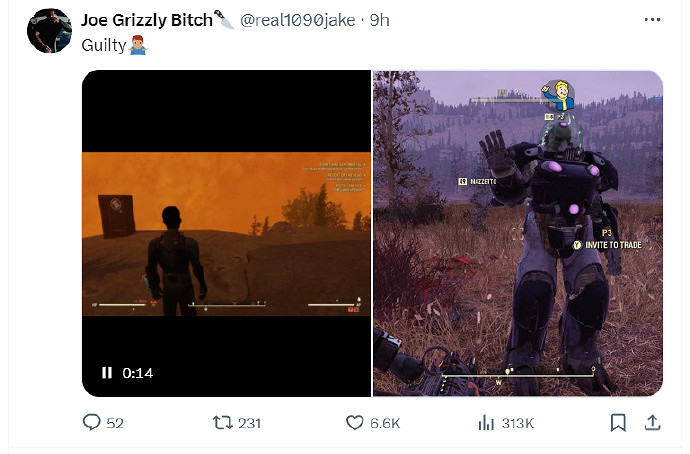
Task: Click the 6.6K likes count
Action: [385, 423]
